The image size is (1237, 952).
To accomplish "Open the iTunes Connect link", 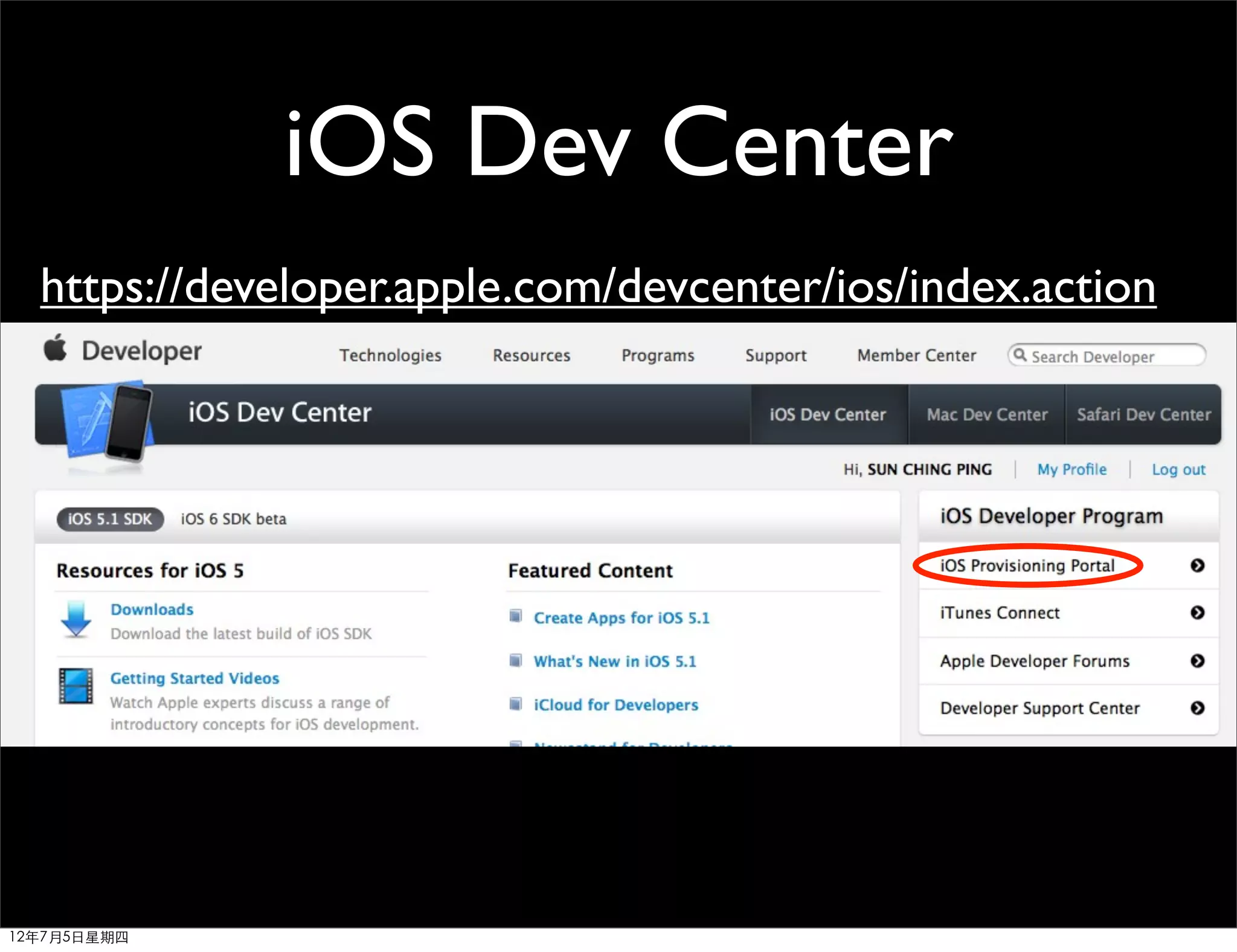I will tap(1000, 613).
